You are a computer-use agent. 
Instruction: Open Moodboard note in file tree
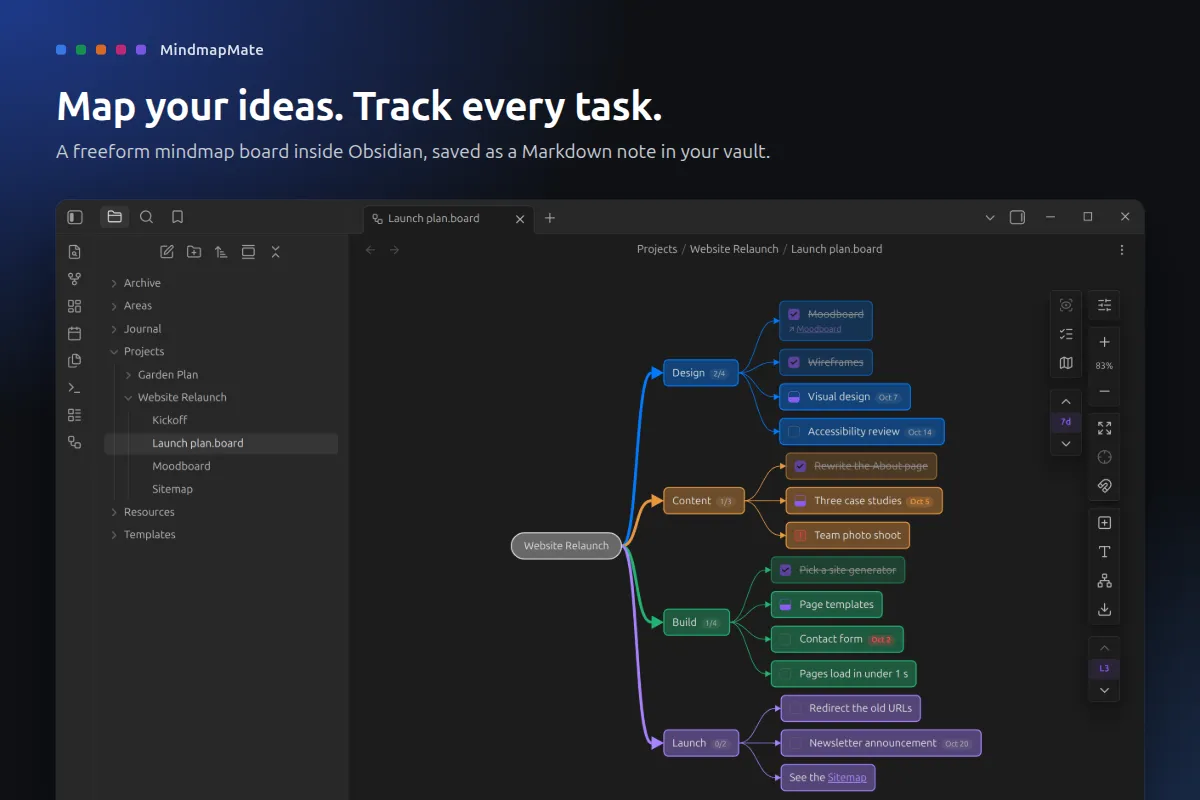click(x=181, y=466)
